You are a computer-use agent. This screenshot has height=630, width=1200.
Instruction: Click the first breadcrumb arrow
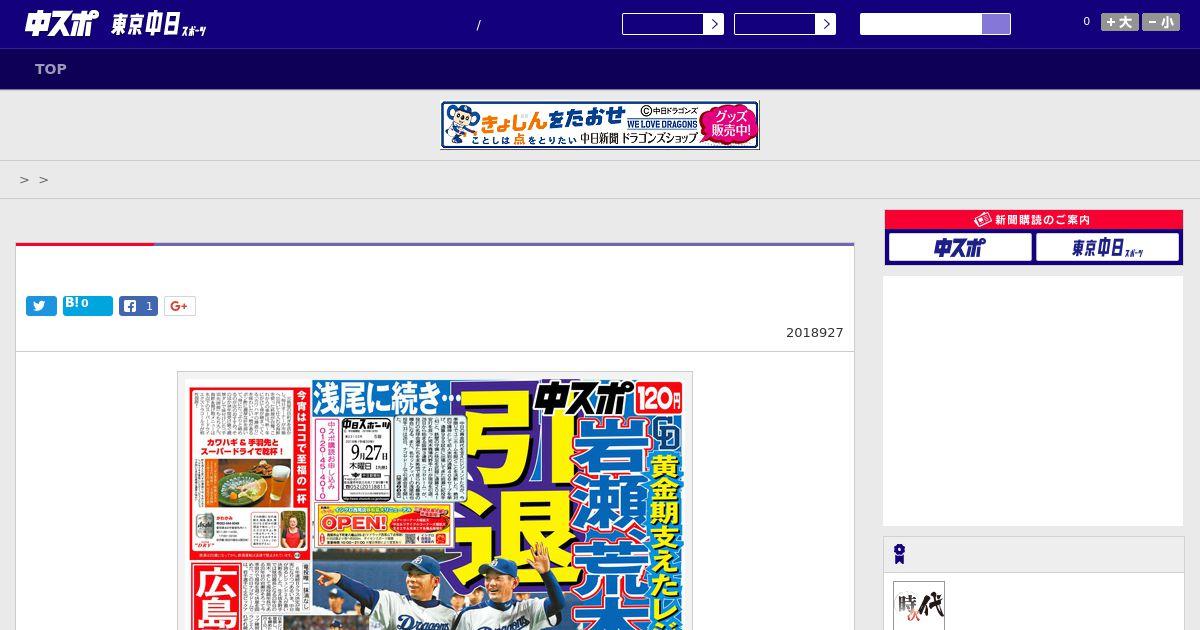(x=24, y=180)
